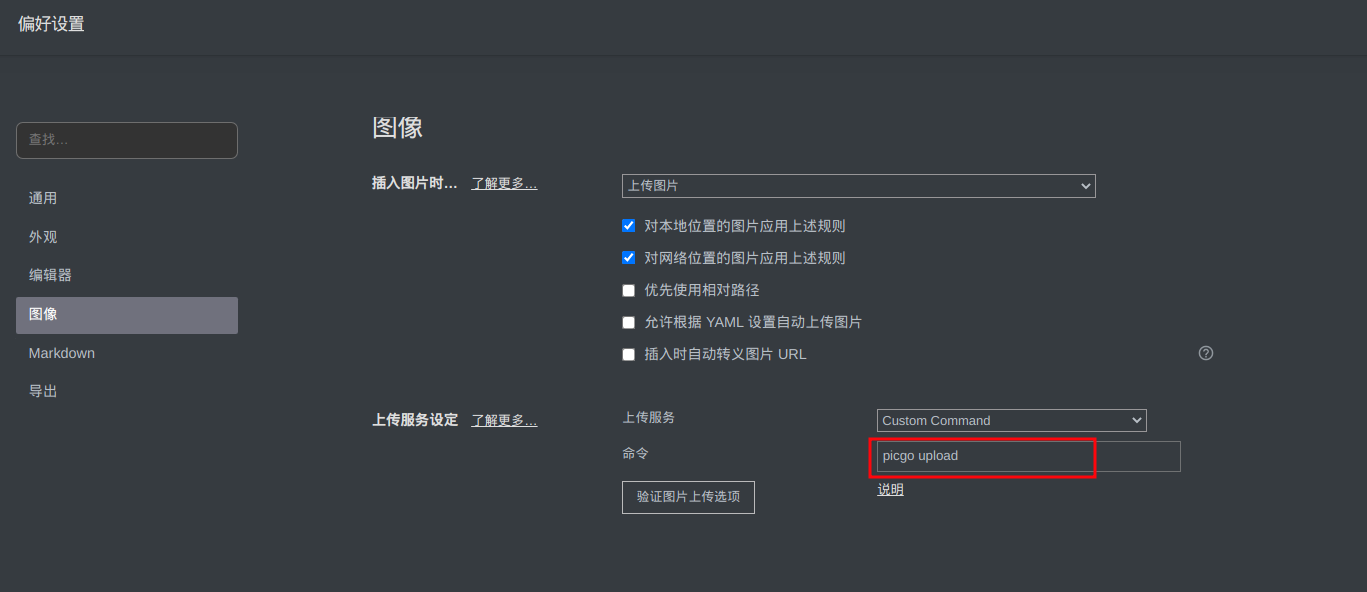The height and width of the screenshot is (592, 1367).
Task: Uncheck 对网络位置的图片应用上述规则 option
Action: point(629,258)
